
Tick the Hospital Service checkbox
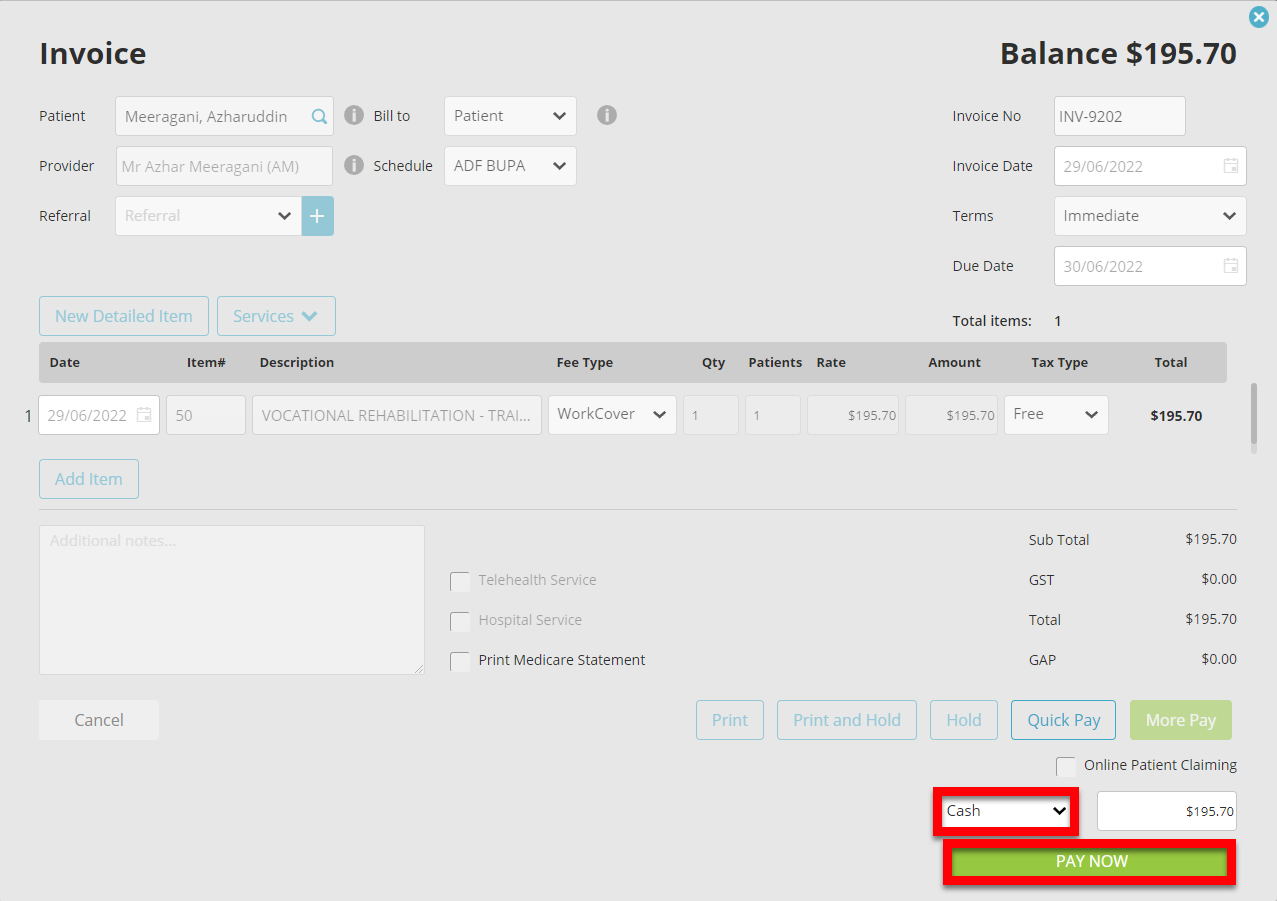(x=460, y=621)
